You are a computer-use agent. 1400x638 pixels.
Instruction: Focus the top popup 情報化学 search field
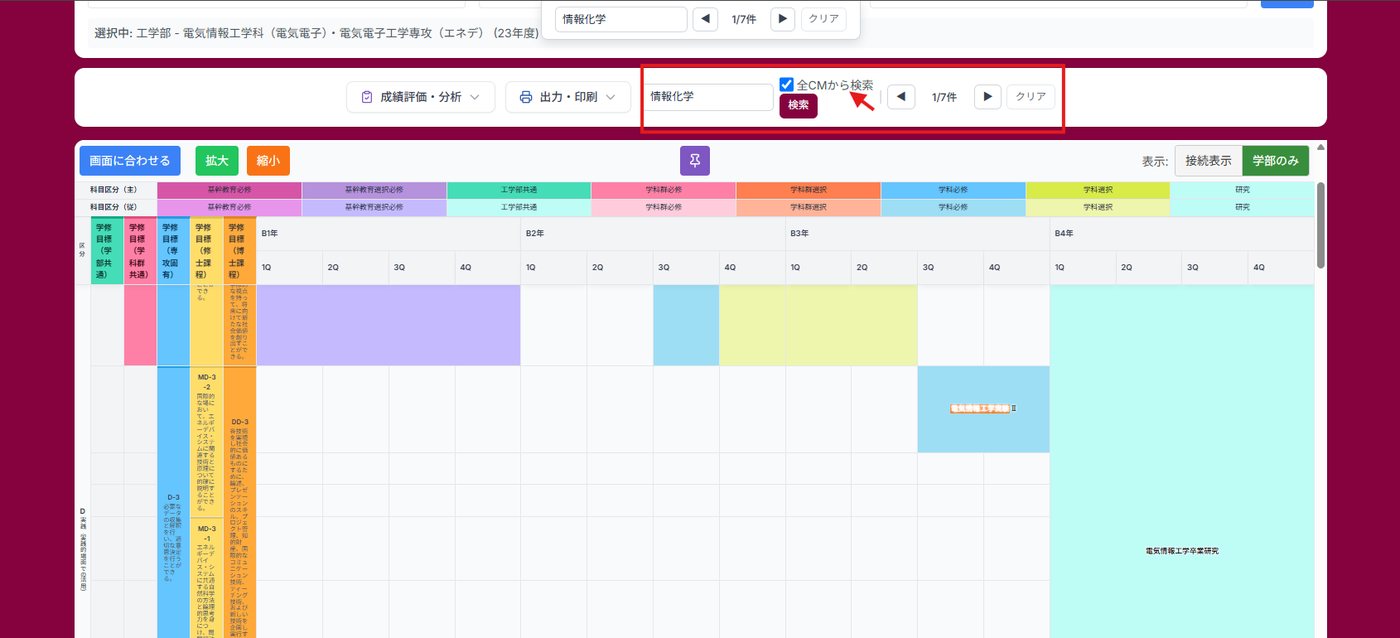tap(621, 19)
